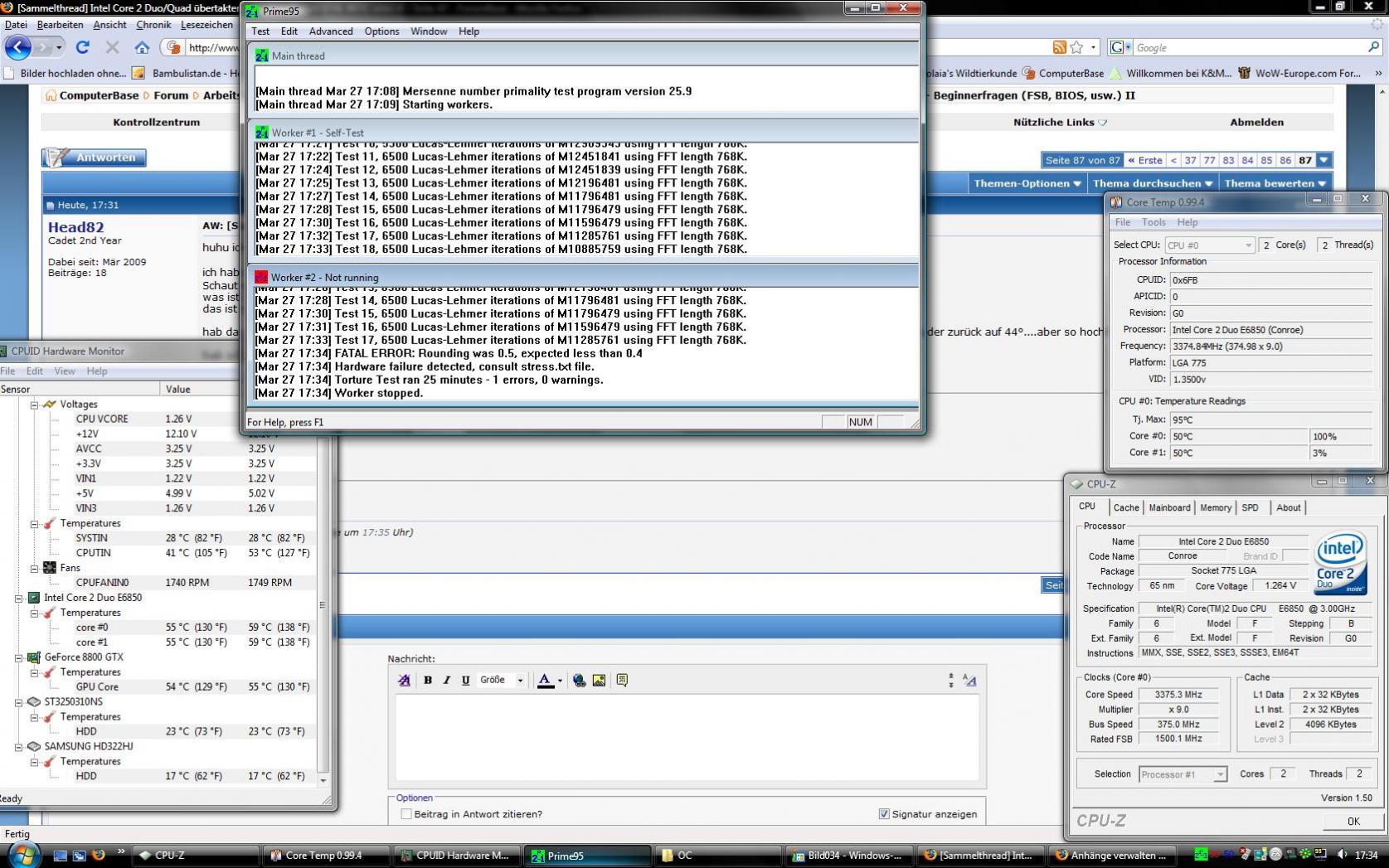Open the ComputerBase bookmark in bookmarks toolbar
The height and width of the screenshot is (868, 1389).
[1063, 73]
